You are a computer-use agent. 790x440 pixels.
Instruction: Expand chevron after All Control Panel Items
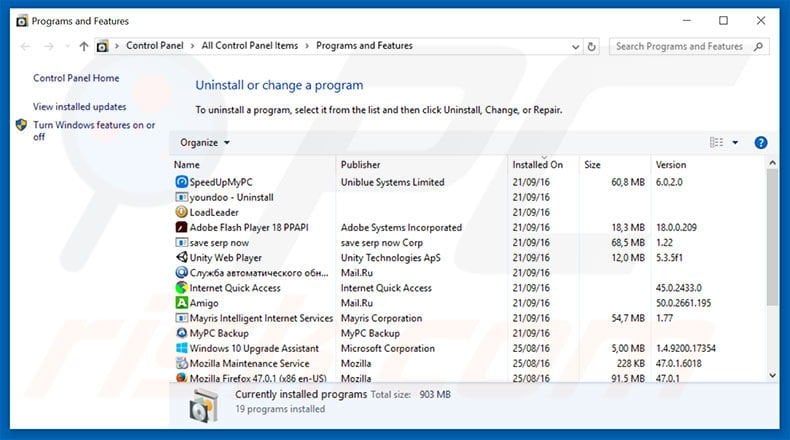click(x=307, y=46)
